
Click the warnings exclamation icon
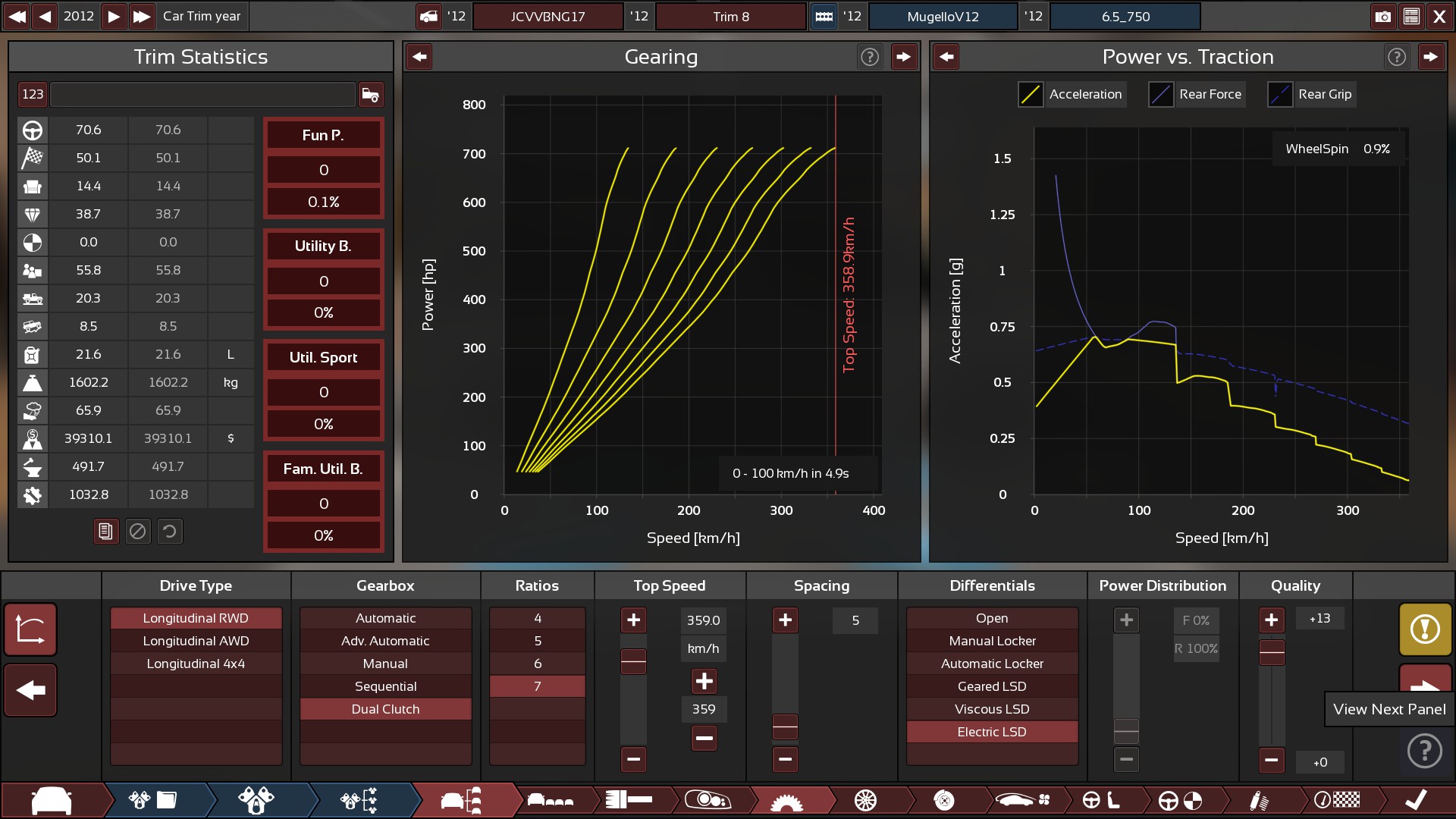click(1424, 629)
